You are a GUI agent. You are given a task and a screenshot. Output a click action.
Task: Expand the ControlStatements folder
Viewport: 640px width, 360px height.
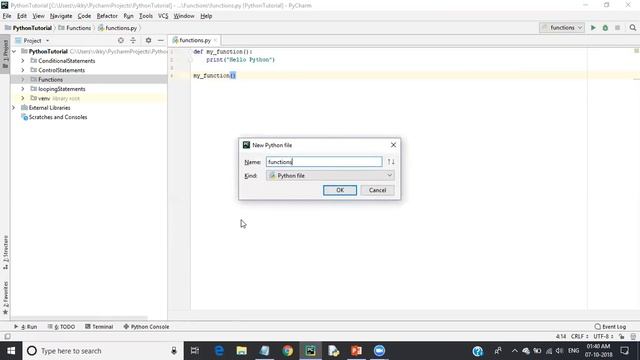pyautogui.click(x=23, y=70)
